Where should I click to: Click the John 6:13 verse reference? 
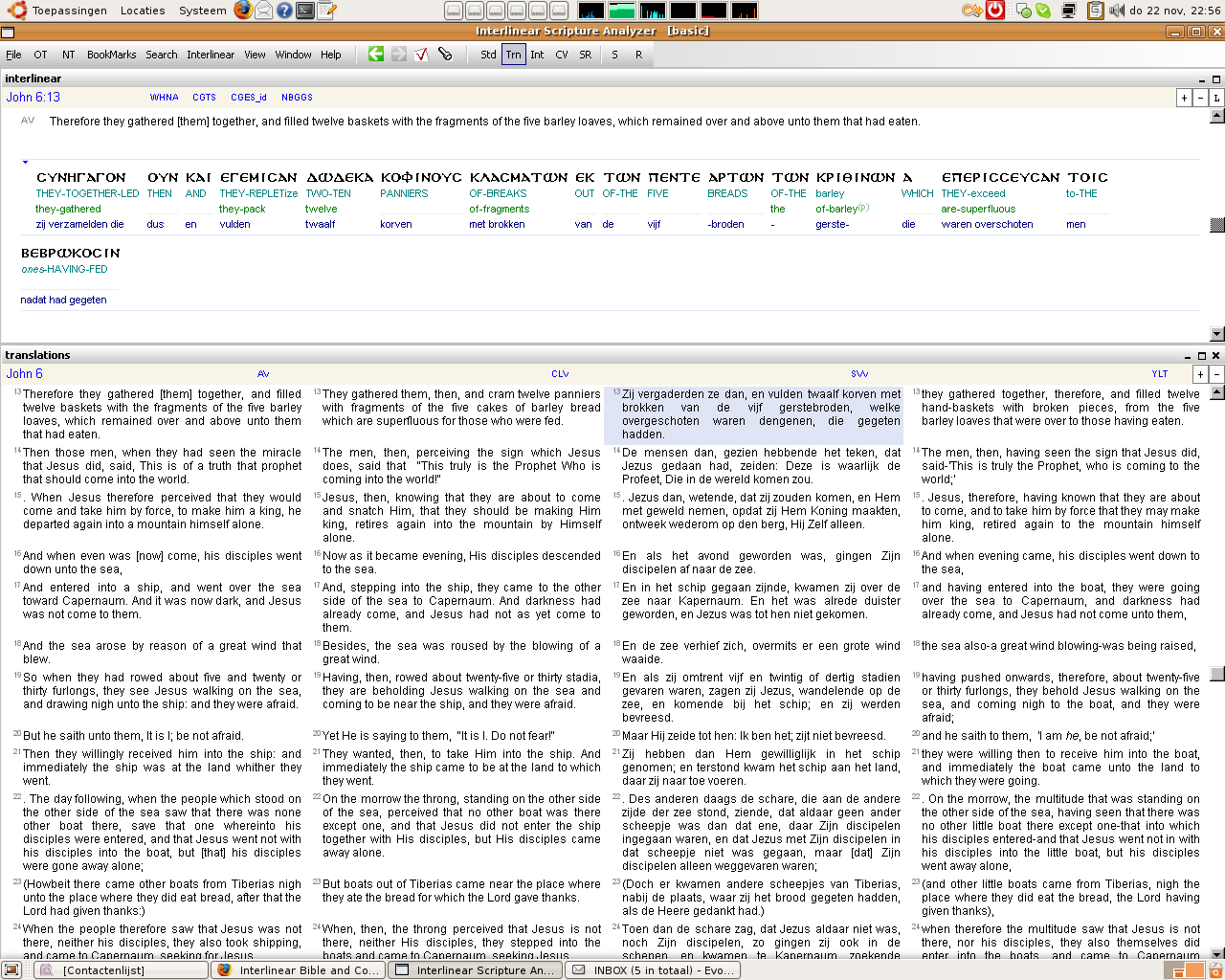pos(33,98)
